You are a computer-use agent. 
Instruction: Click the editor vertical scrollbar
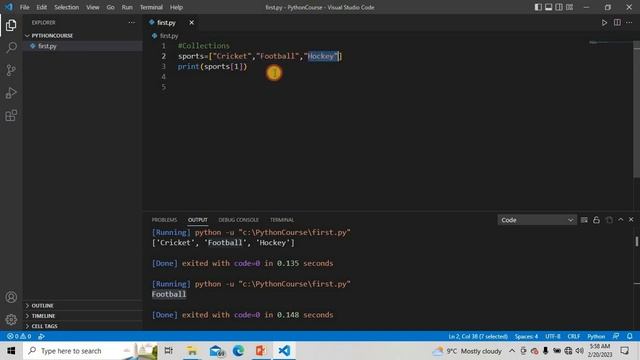click(x=636, y=109)
